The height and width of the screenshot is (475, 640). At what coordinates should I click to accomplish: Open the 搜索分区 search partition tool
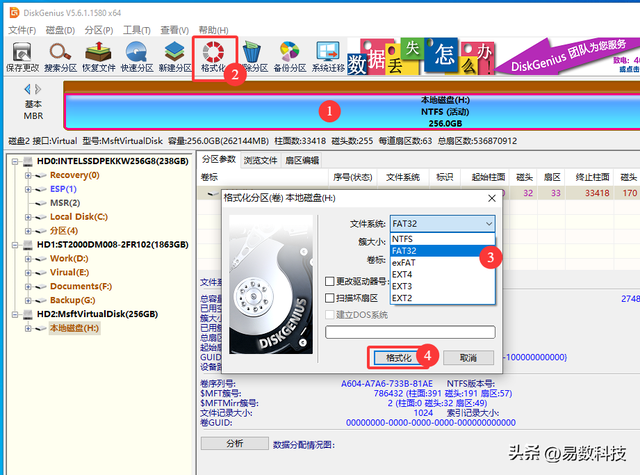pos(60,57)
